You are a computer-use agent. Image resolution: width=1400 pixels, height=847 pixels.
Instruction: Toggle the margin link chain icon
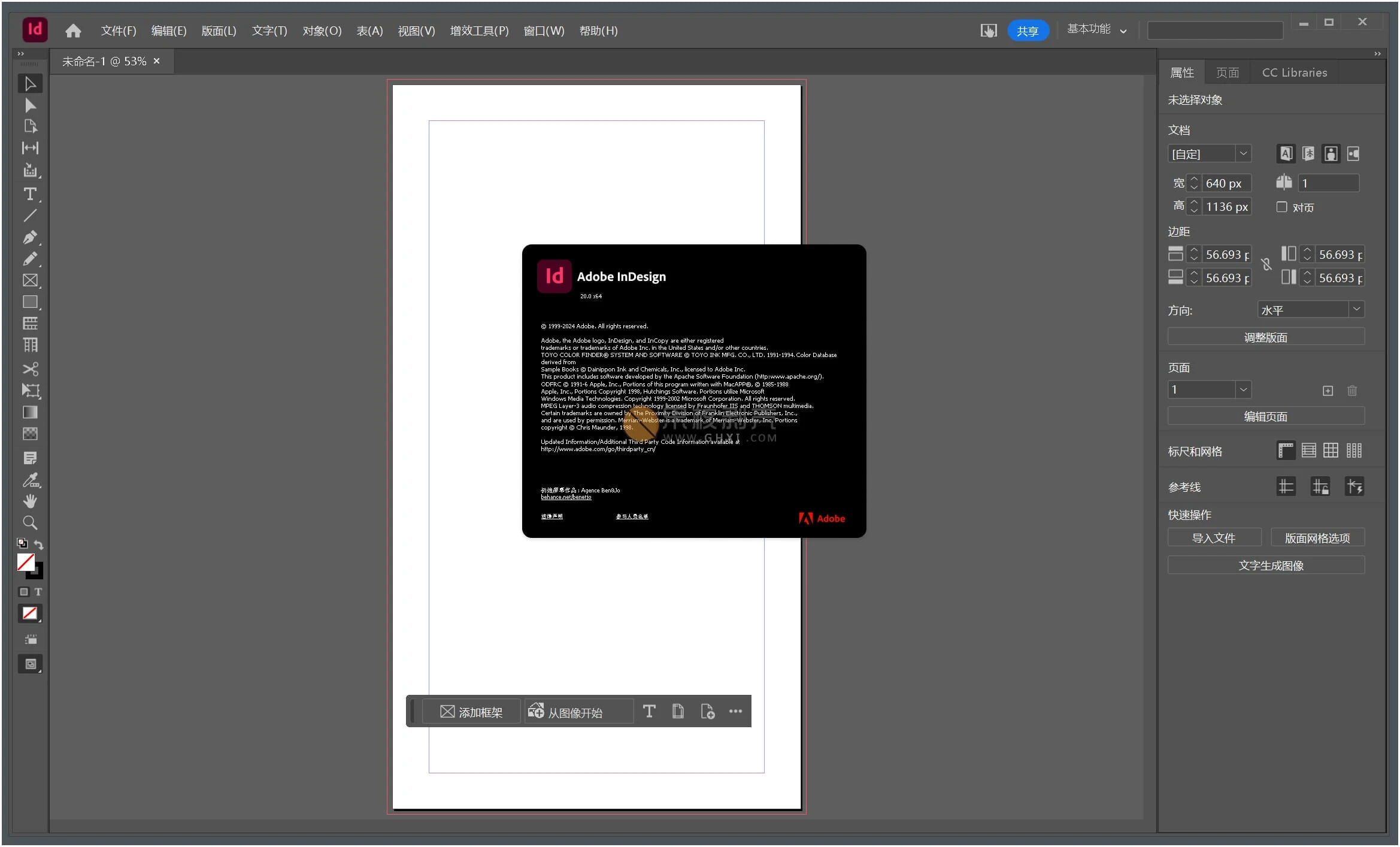(1267, 264)
